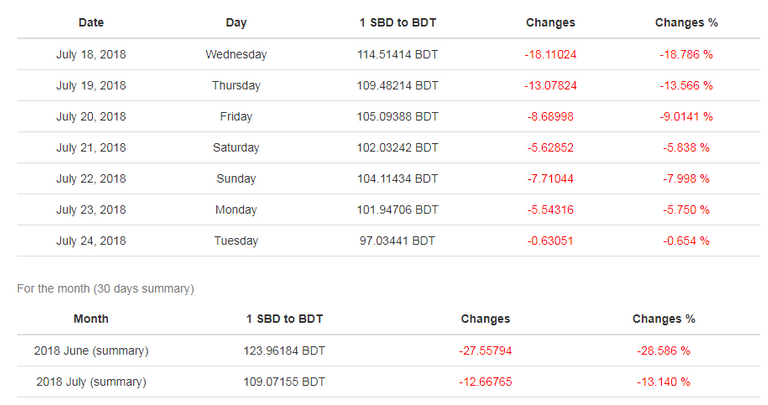Select the -5.54316 Monday change value

coord(551,210)
